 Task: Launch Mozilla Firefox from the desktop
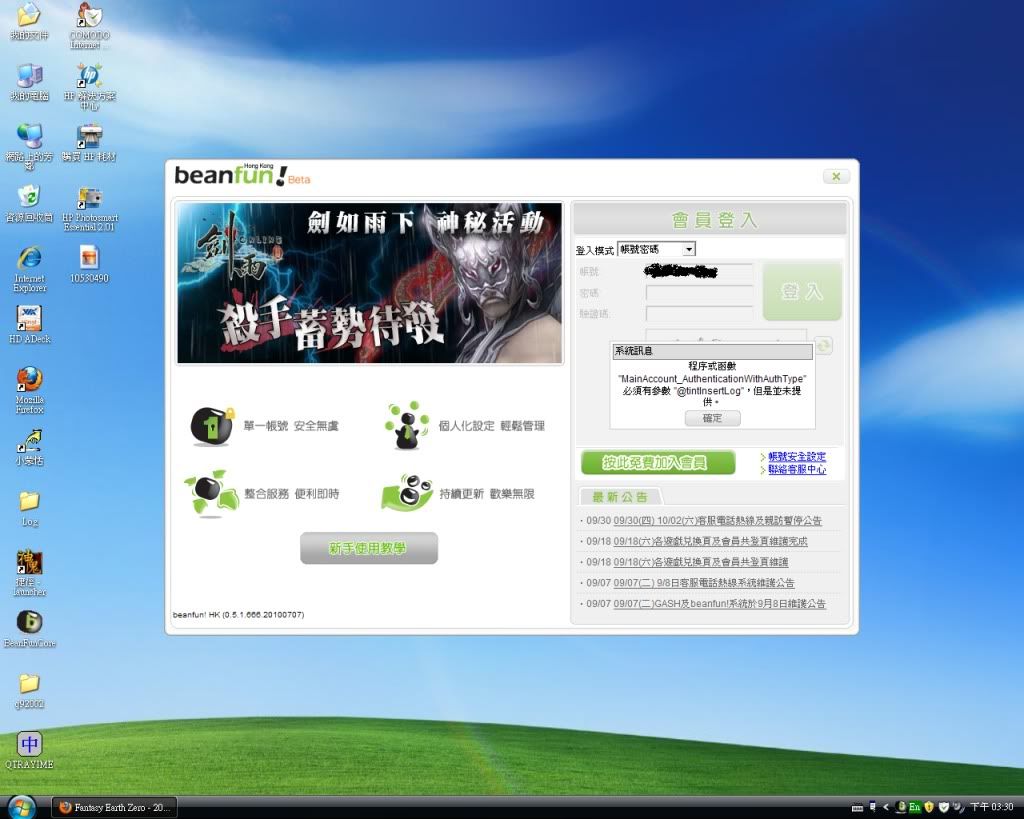pyautogui.click(x=29, y=391)
